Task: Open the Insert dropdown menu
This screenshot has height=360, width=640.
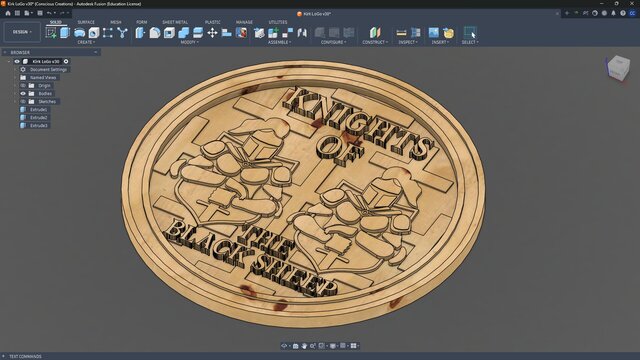Action: [x=440, y=42]
